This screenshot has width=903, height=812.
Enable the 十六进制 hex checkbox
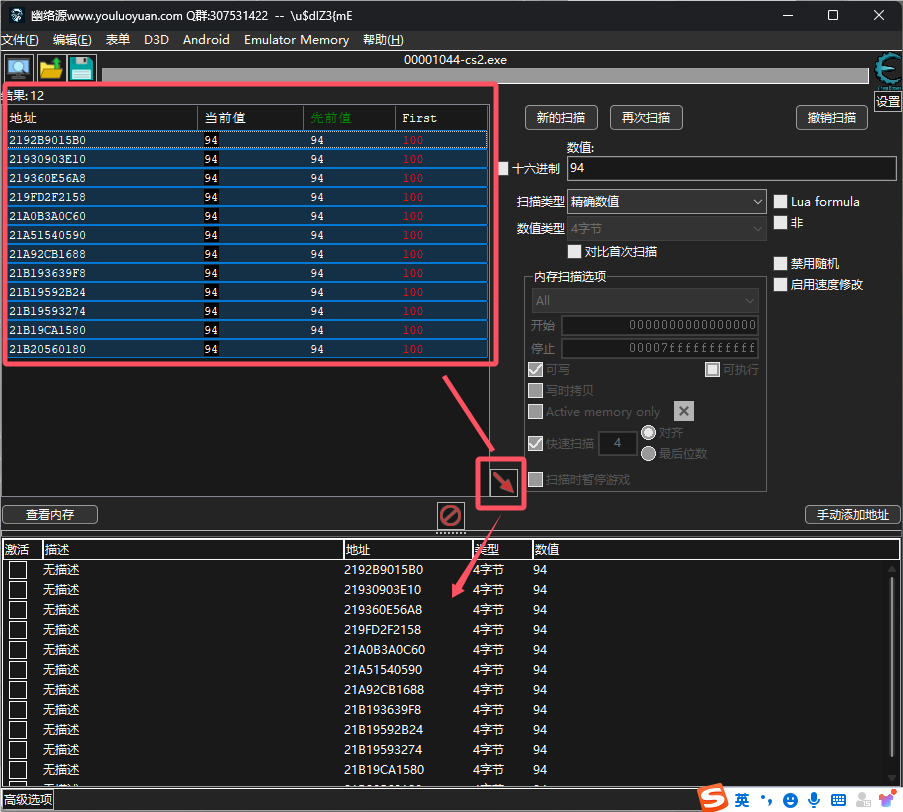tap(504, 169)
